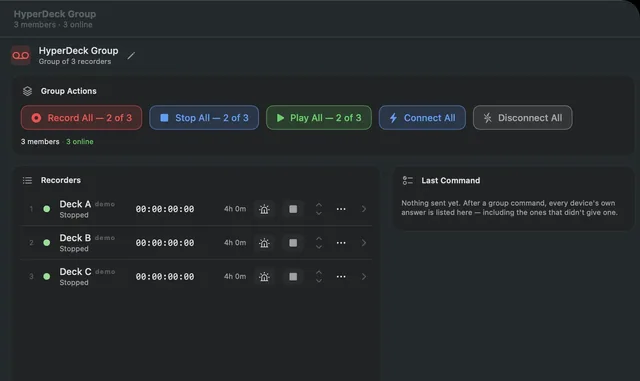The height and width of the screenshot is (381, 640).
Task: Click the 'Group of 3 recorders' subtitle
Action: tap(75, 62)
